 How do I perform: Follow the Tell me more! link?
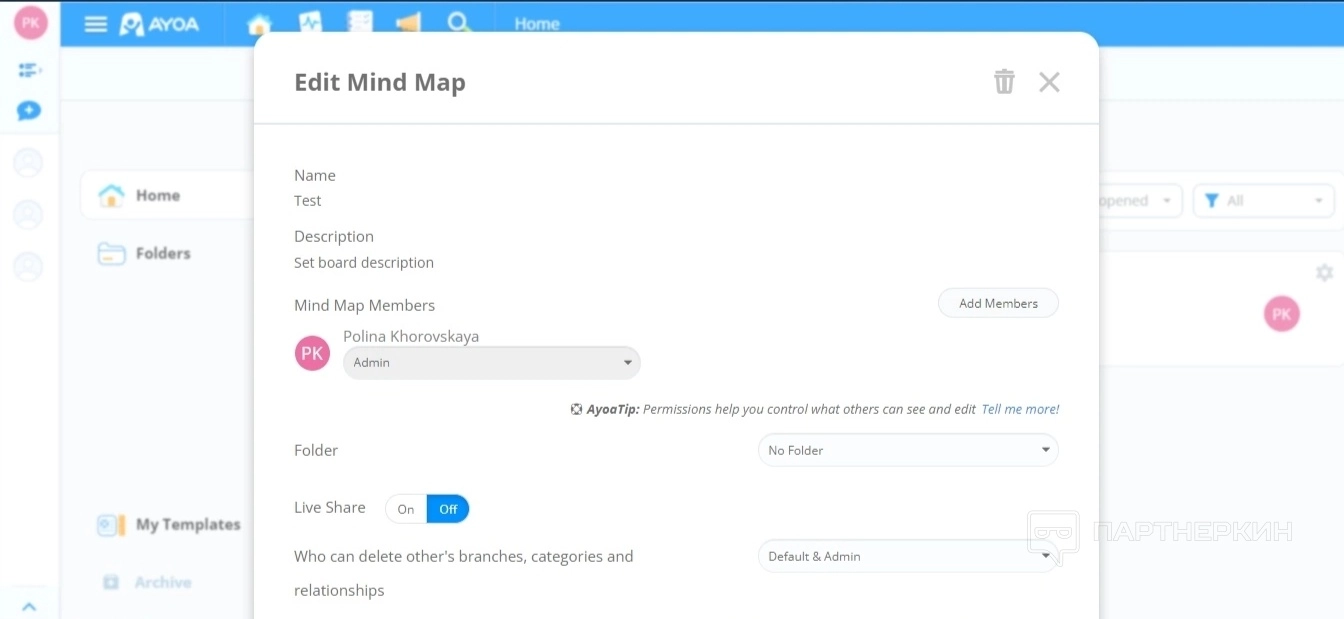(1020, 409)
